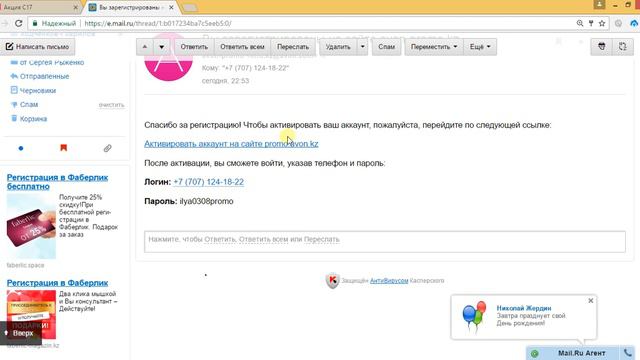The height and width of the screenshot is (360, 640).
Task: Open the Mail.Ru Агент bar
Action: (x=581, y=353)
